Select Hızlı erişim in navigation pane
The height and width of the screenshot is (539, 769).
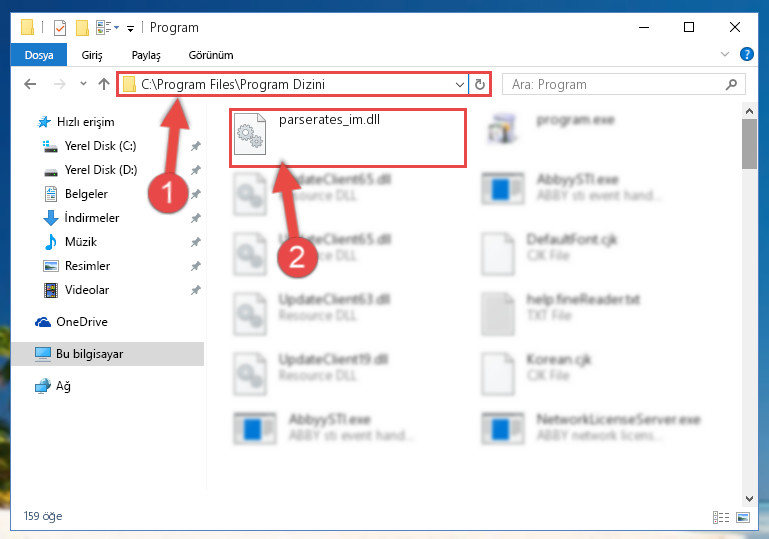pos(85,122)
